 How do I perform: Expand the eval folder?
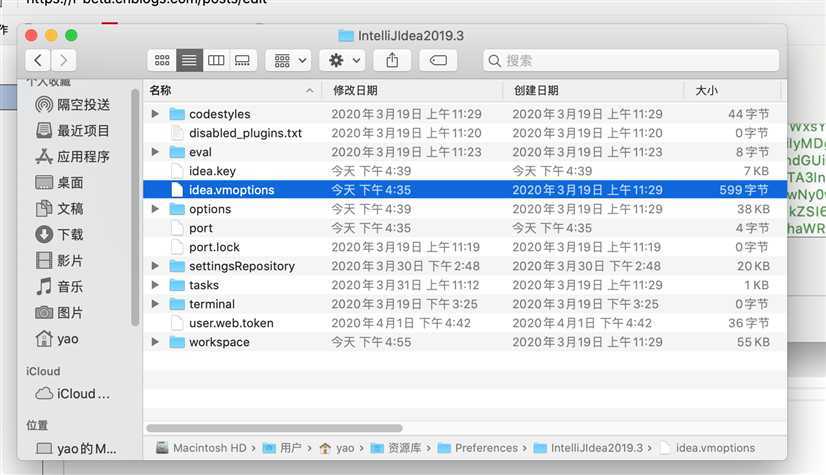(155, 152)
